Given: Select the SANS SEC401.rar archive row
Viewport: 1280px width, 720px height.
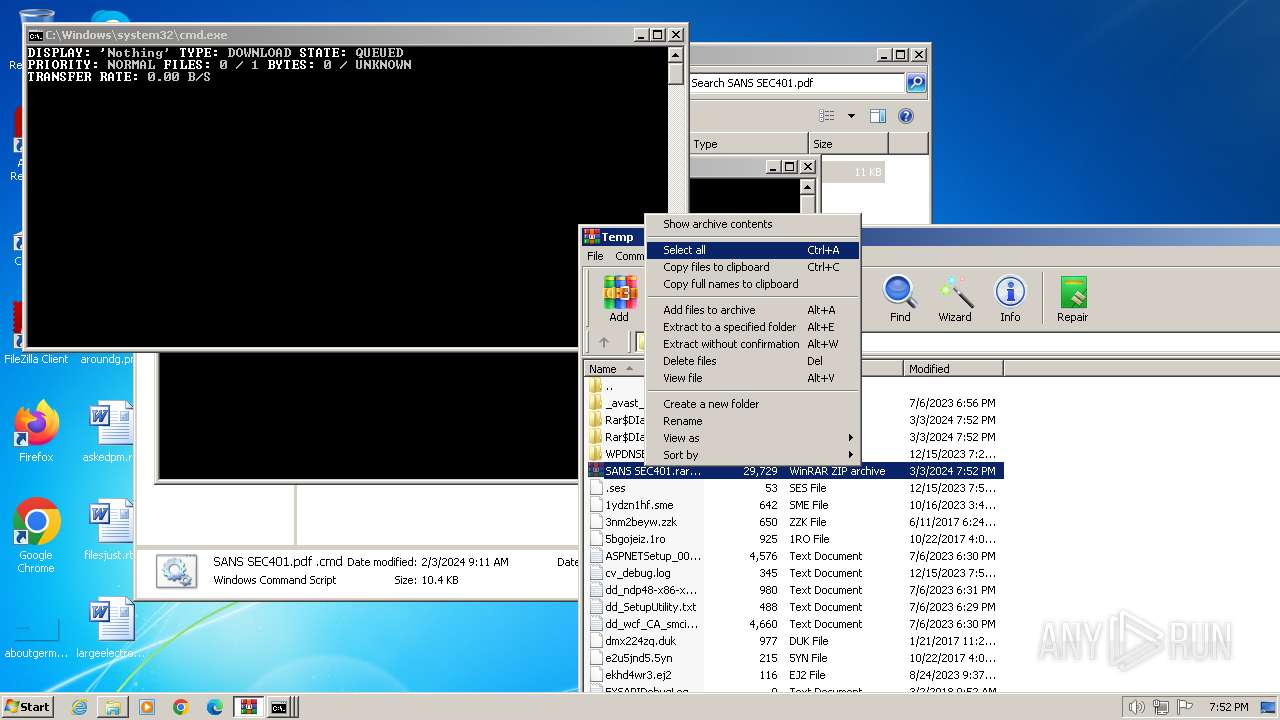Looking at the screenshot, I should [794, 471].
